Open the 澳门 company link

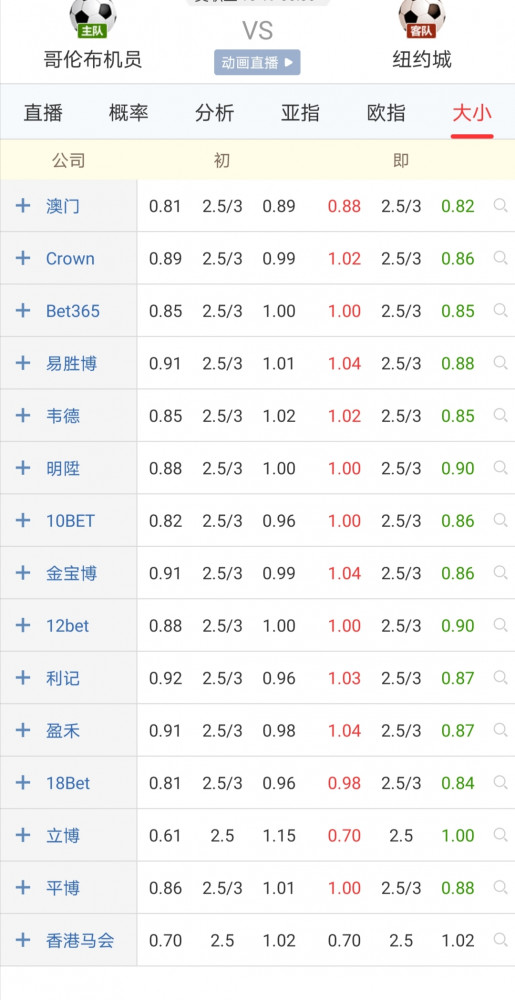pos(62,206)
